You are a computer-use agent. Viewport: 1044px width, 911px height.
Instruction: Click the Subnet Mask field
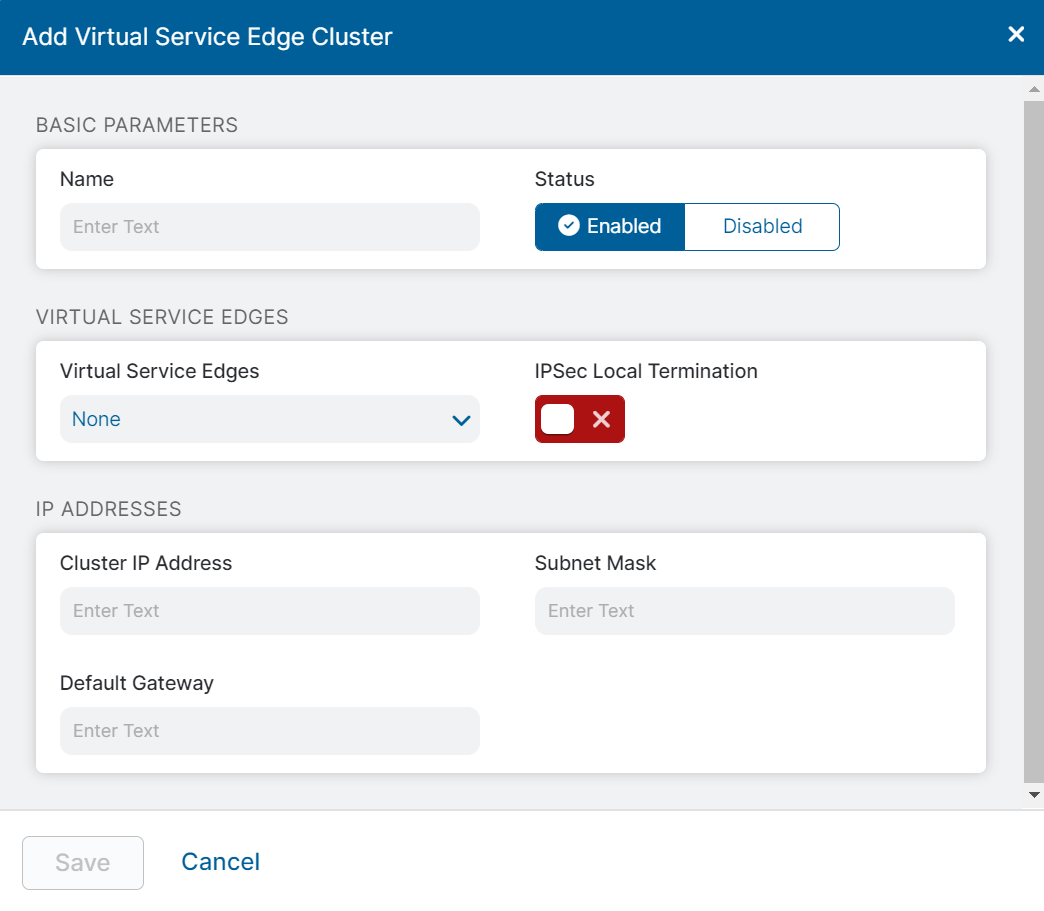[745, 611]
